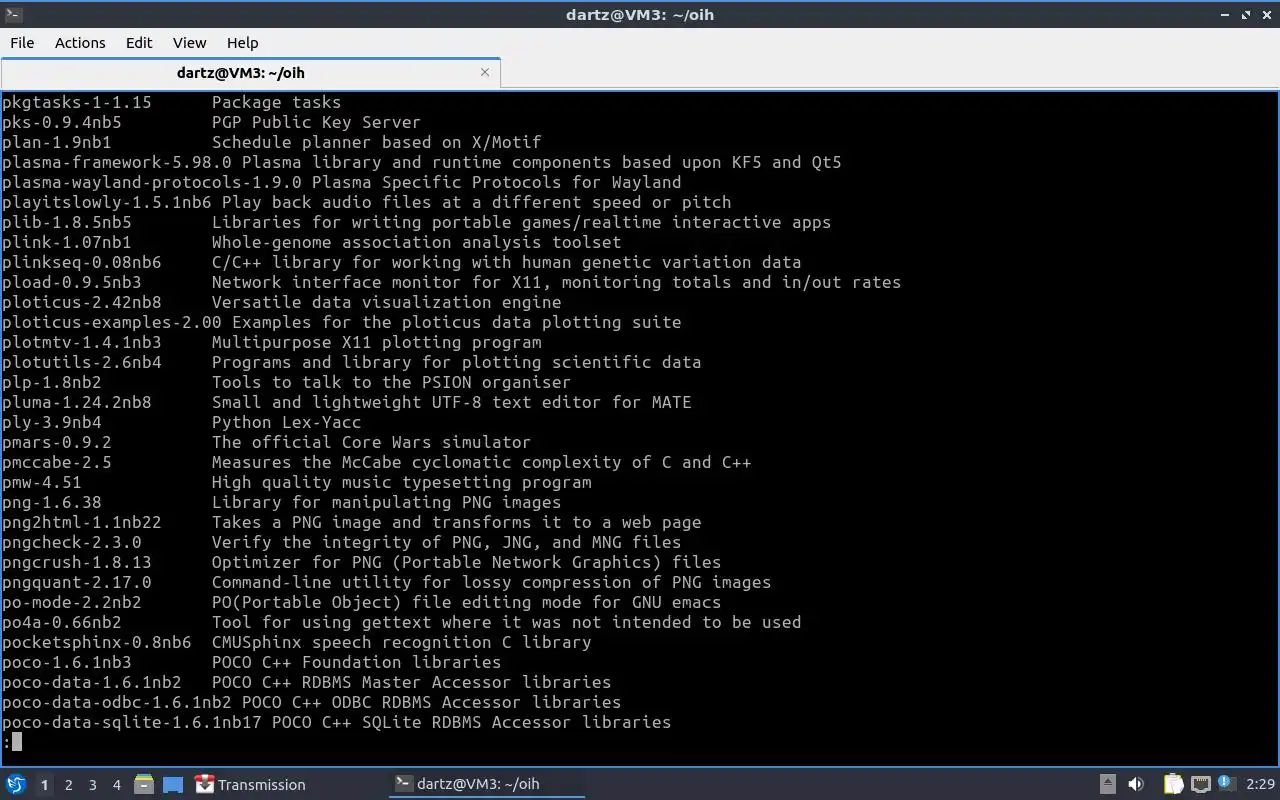Viewport: 1280px width, 800px height.
Task: Open the Edit menu
Action: [x=139, y=42]
